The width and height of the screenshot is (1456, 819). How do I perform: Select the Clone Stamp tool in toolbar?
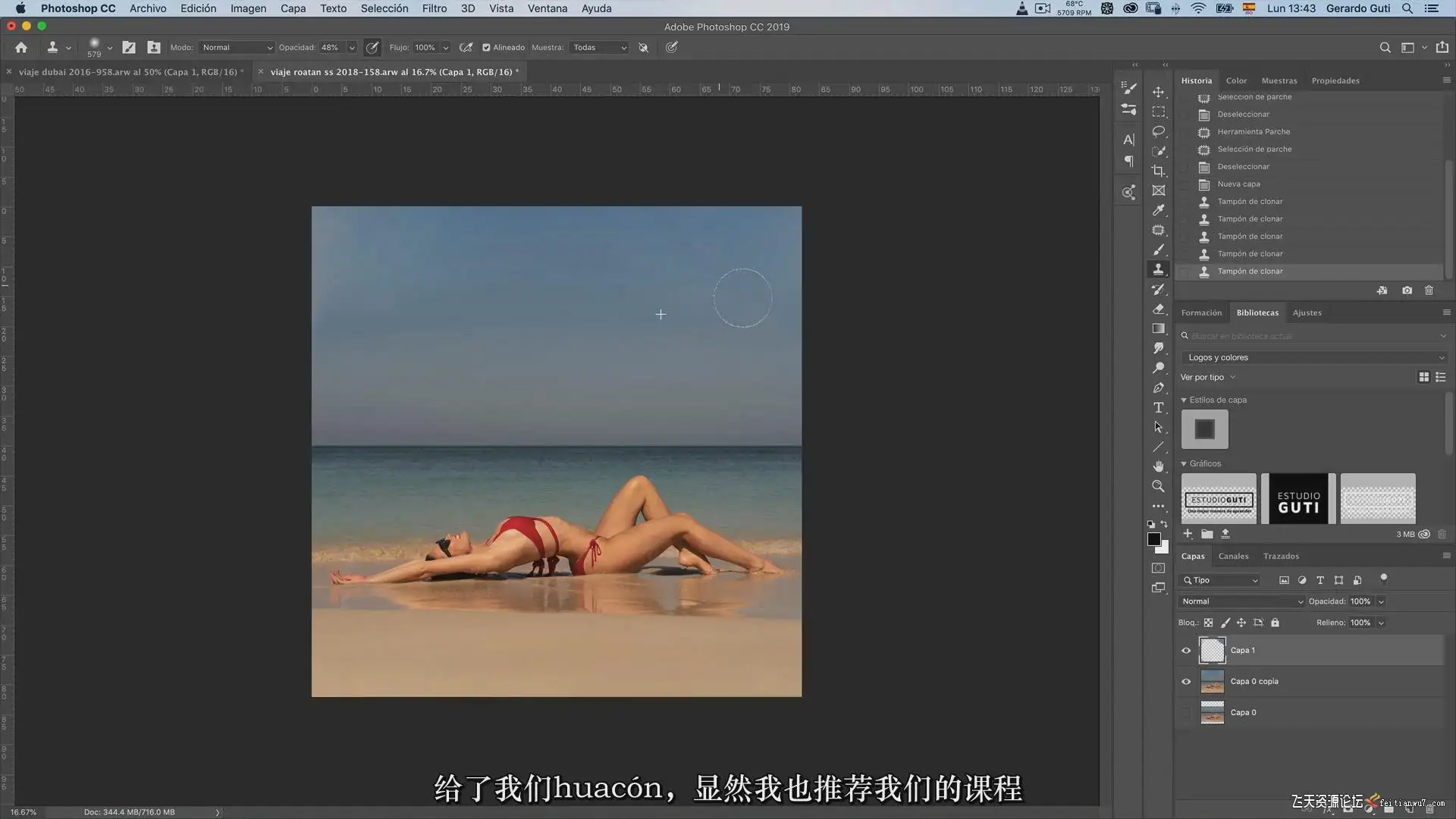tap(1158, 269)
